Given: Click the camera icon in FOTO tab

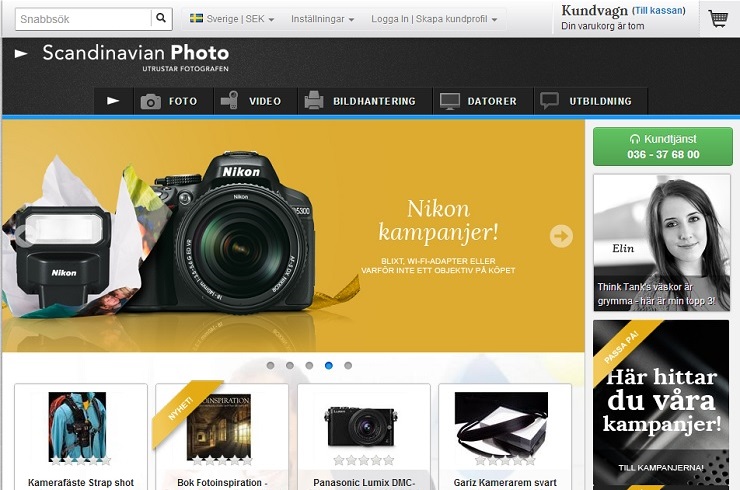Looking at the screenshot, I should coord(151,101).
